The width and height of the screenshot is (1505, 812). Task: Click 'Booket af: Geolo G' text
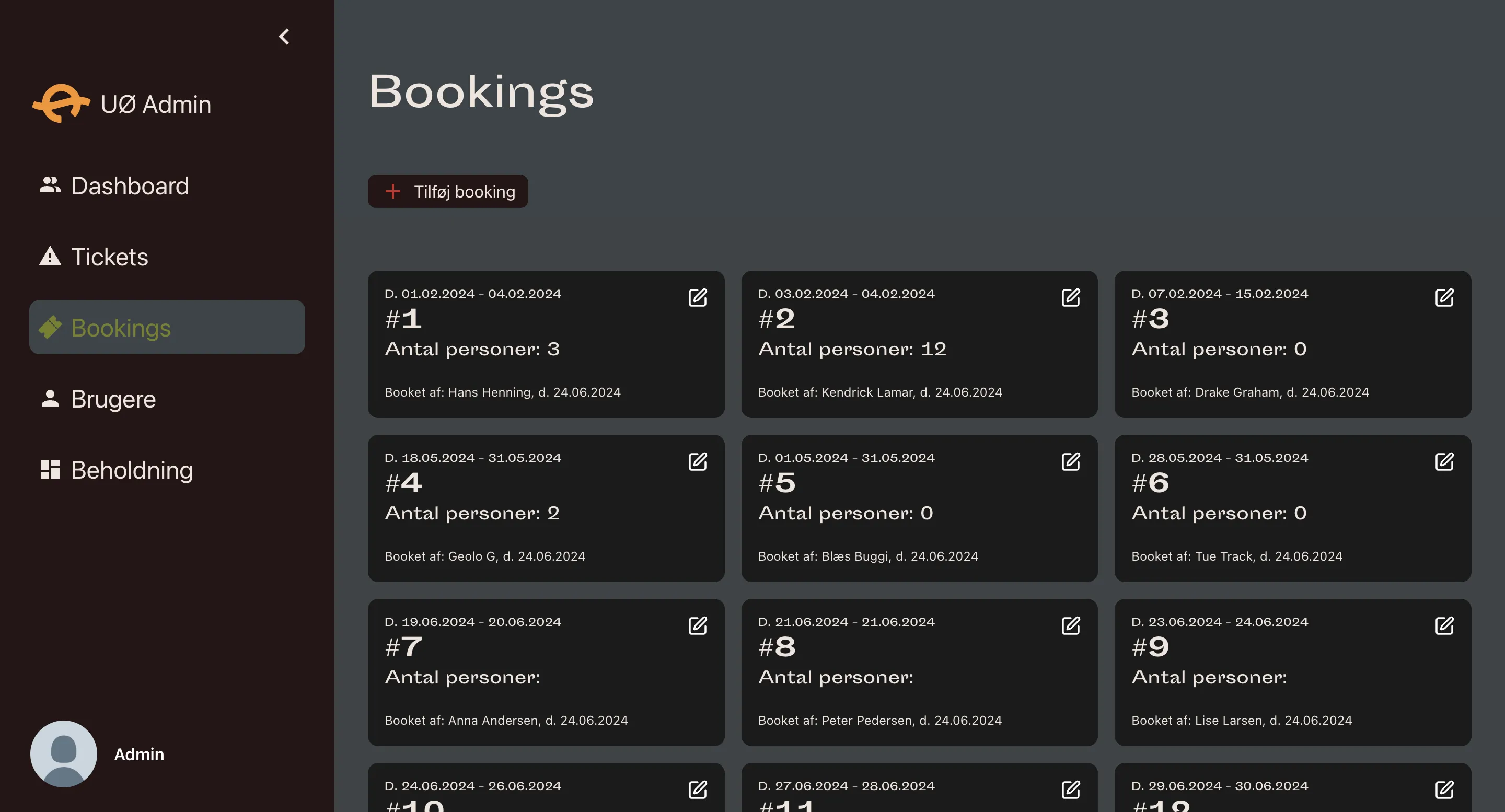pyautogui.click(x=485, y=556)
